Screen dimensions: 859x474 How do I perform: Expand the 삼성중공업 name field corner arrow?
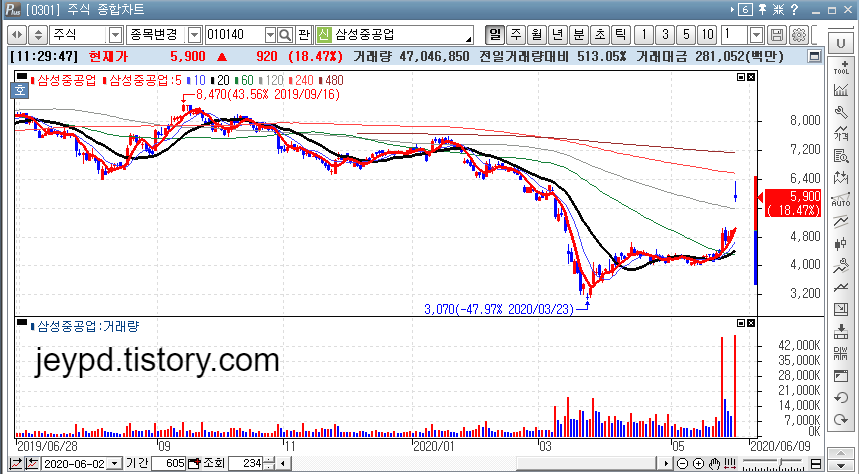click(x=468, y=39)
